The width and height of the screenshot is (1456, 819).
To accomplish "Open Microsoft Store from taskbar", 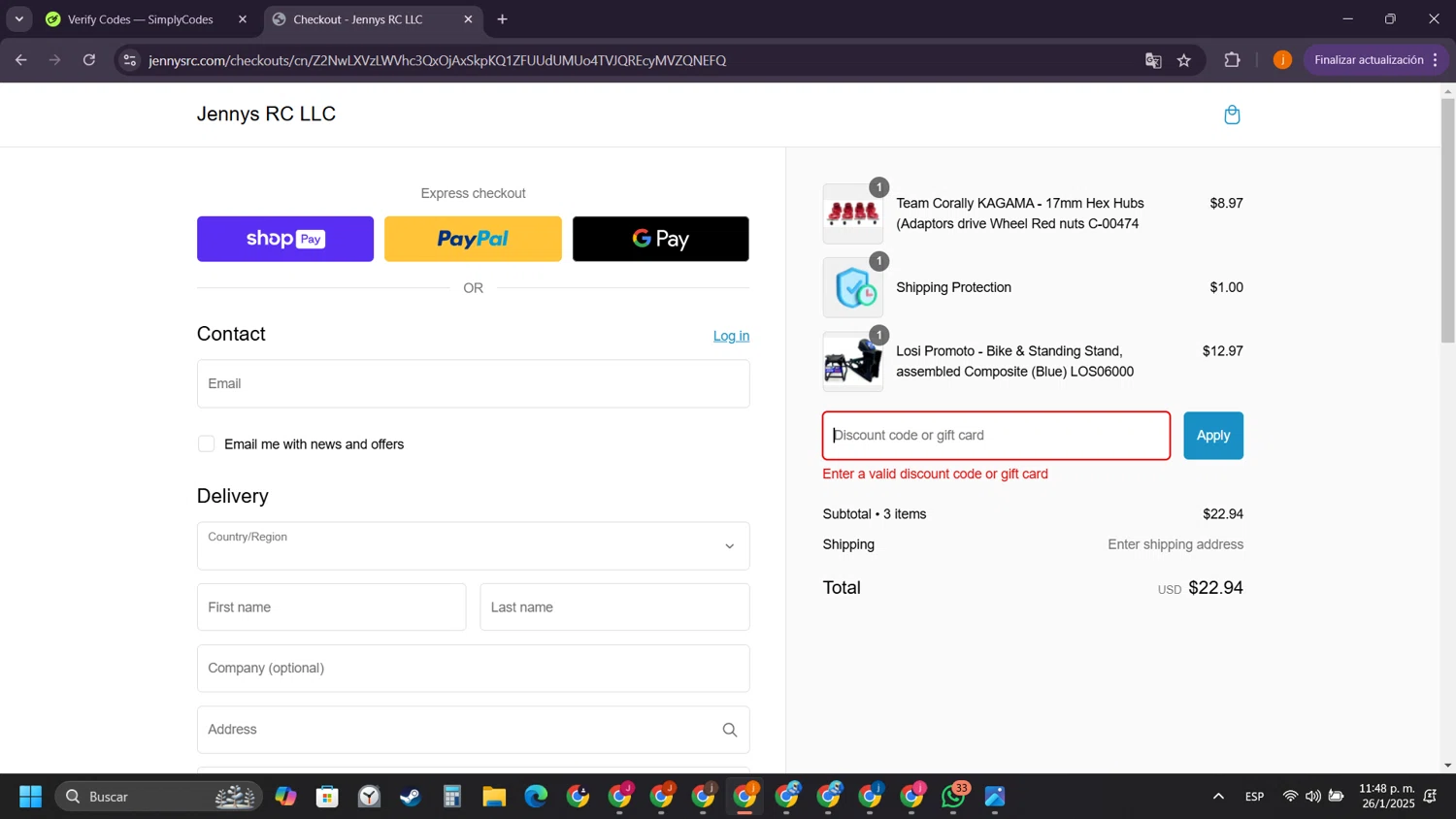I will coord(327,797).
